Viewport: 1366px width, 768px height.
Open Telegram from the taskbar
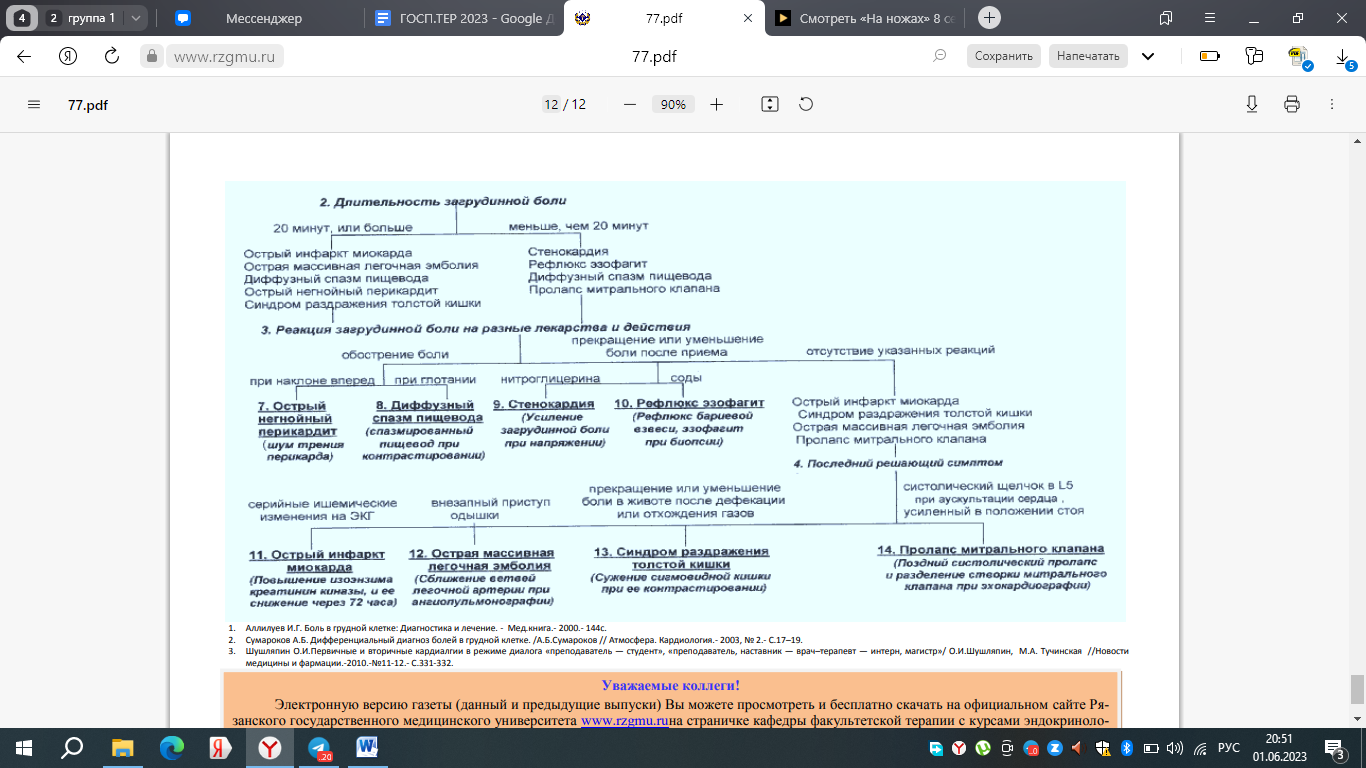coord(320,747)
